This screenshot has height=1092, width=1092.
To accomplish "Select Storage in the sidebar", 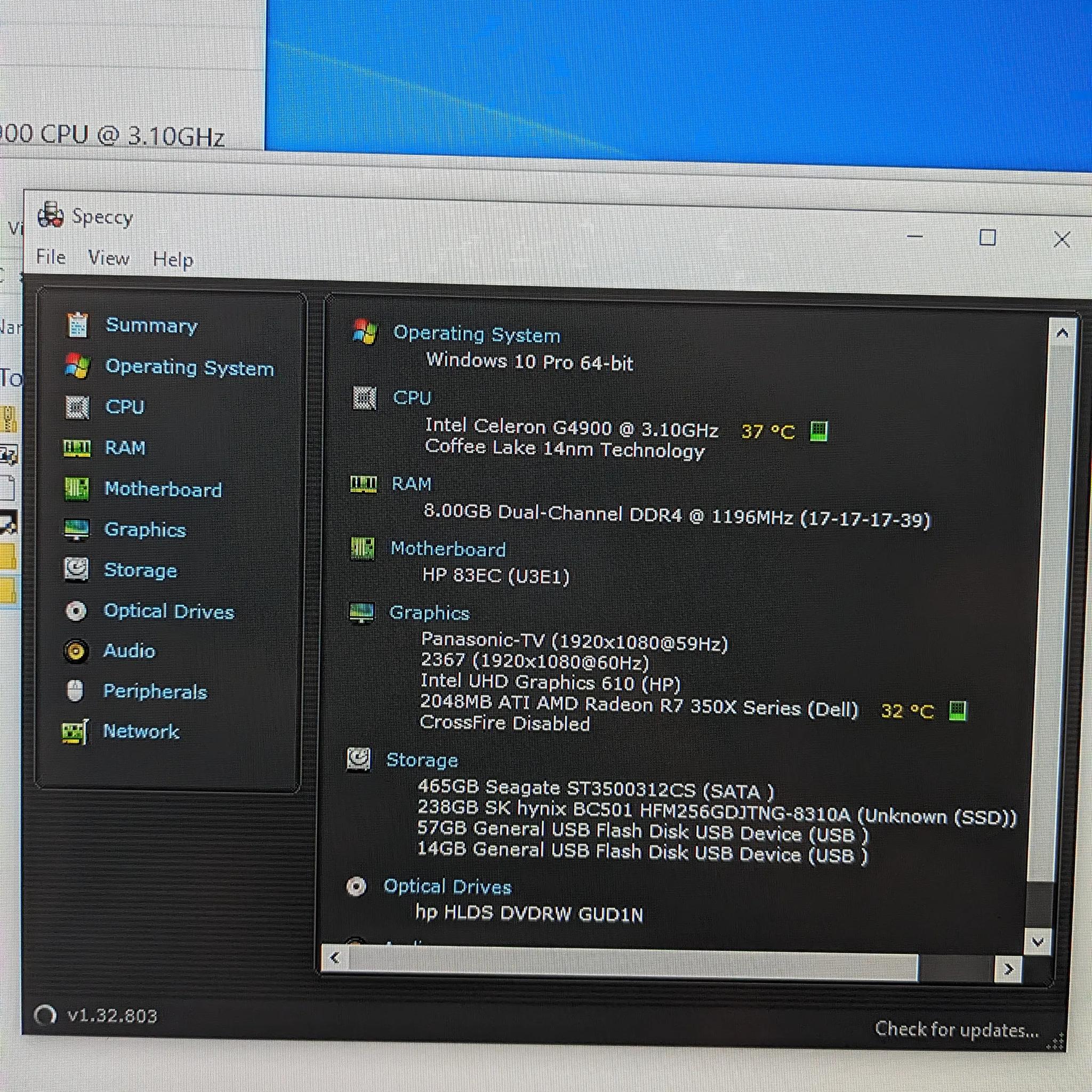I will tap(140, 571).
